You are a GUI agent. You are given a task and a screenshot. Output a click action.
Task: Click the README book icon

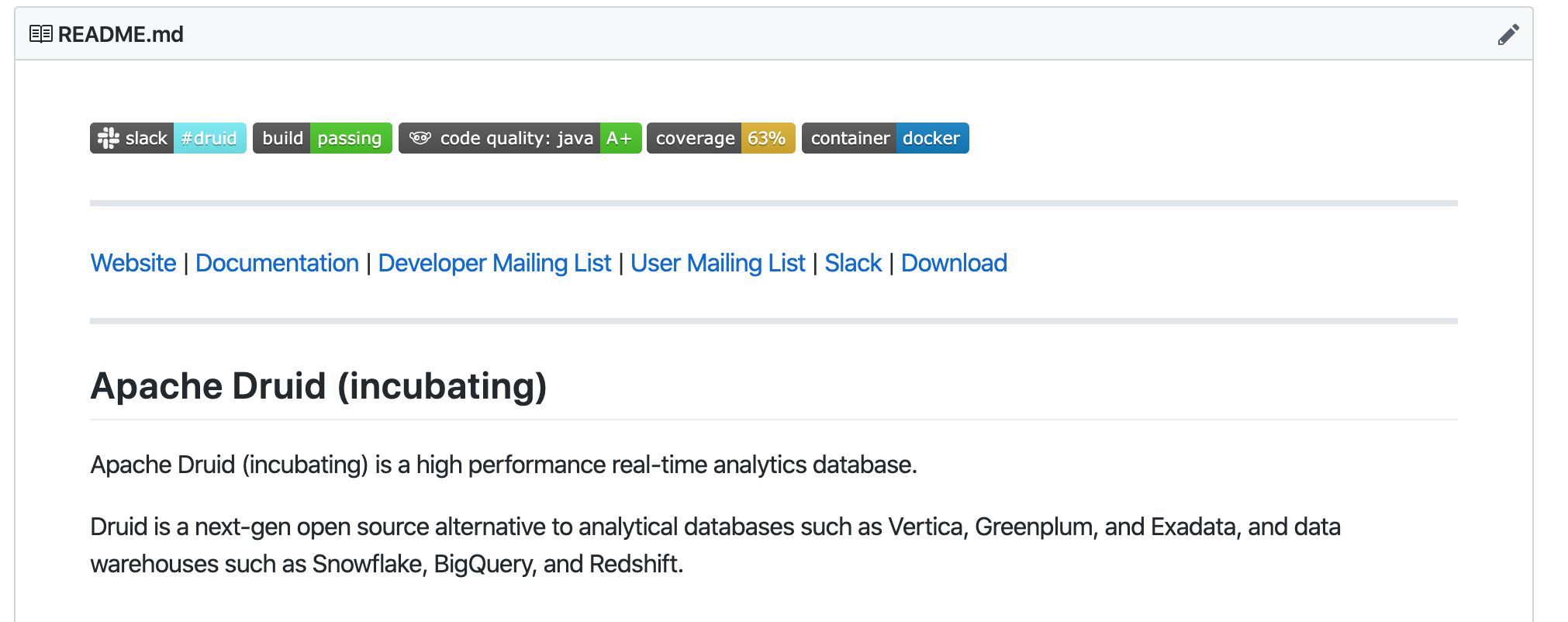[x=41, y=34]
